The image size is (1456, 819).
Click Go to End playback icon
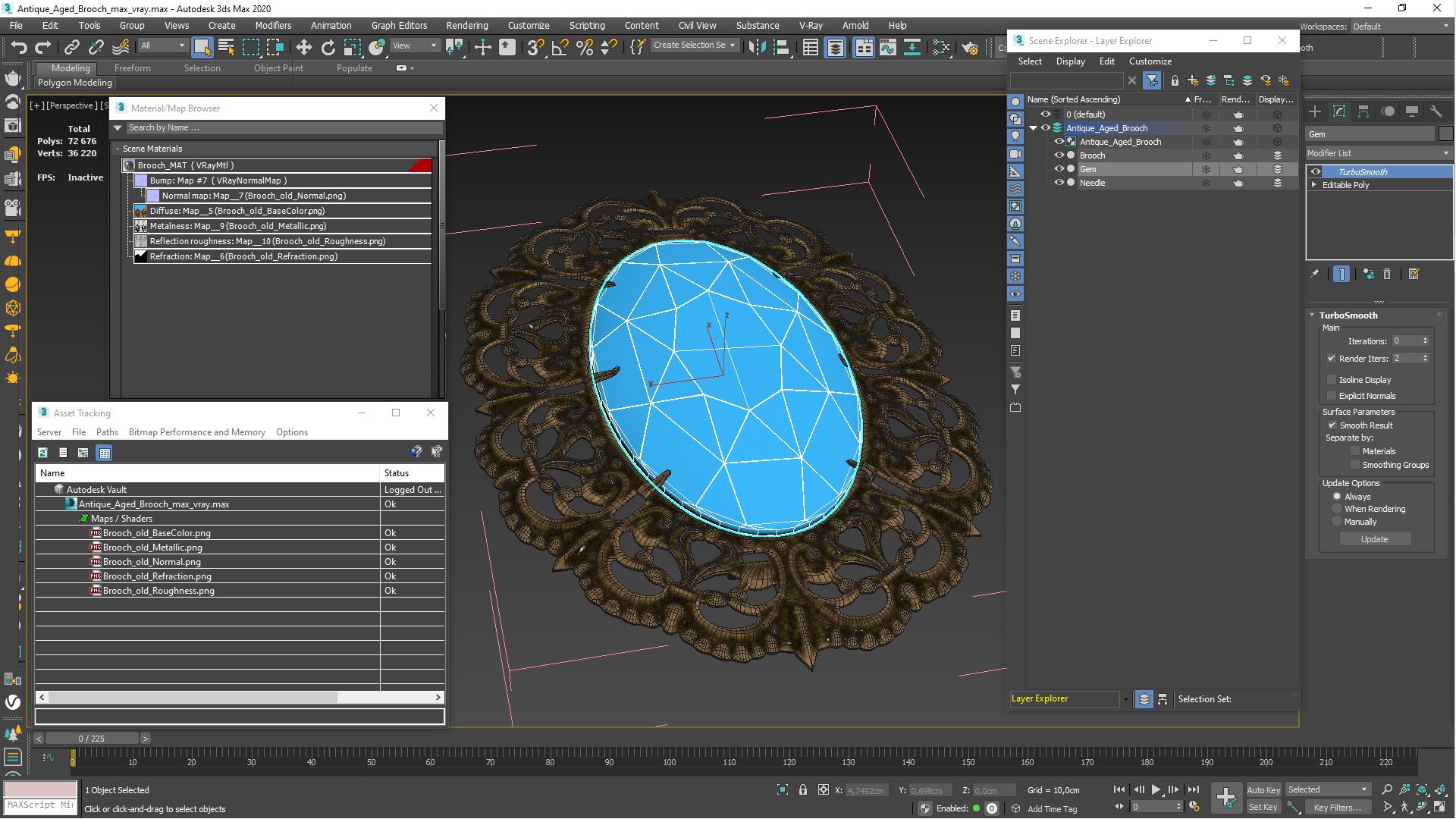(x=1194, y=789)
